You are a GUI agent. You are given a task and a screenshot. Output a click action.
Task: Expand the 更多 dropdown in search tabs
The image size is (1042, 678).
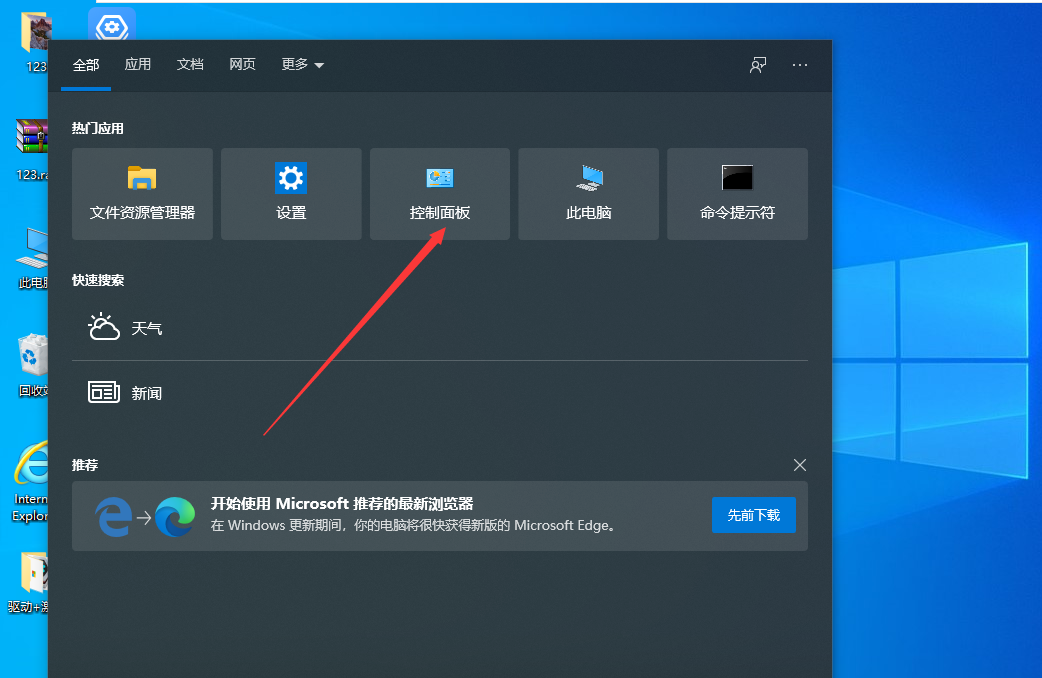[303, 63]
